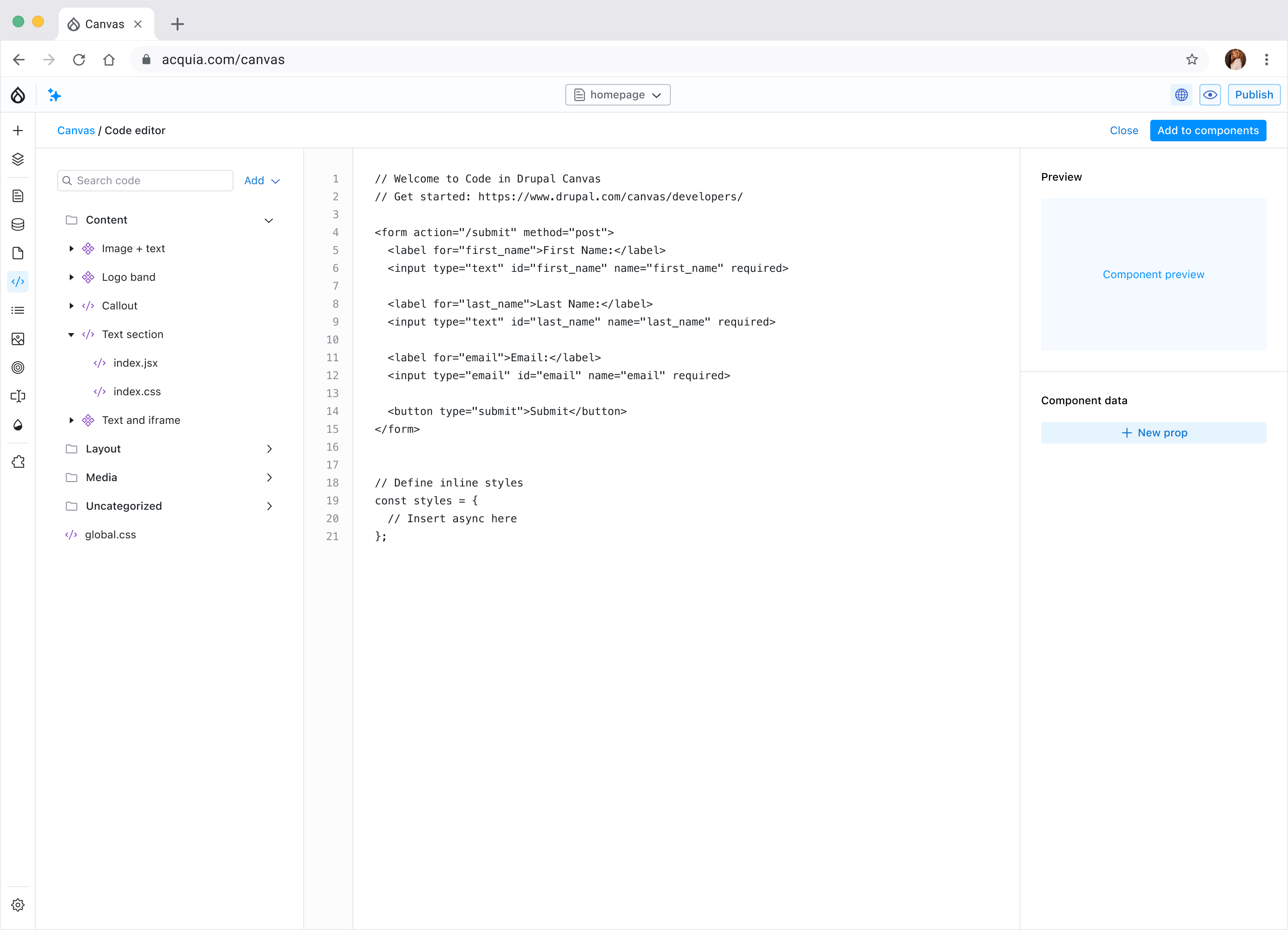The width and height of the screenshot is (1288, 930).
Task: Click the Drupal logo in the top toolbar
Action: coord(17,95)
